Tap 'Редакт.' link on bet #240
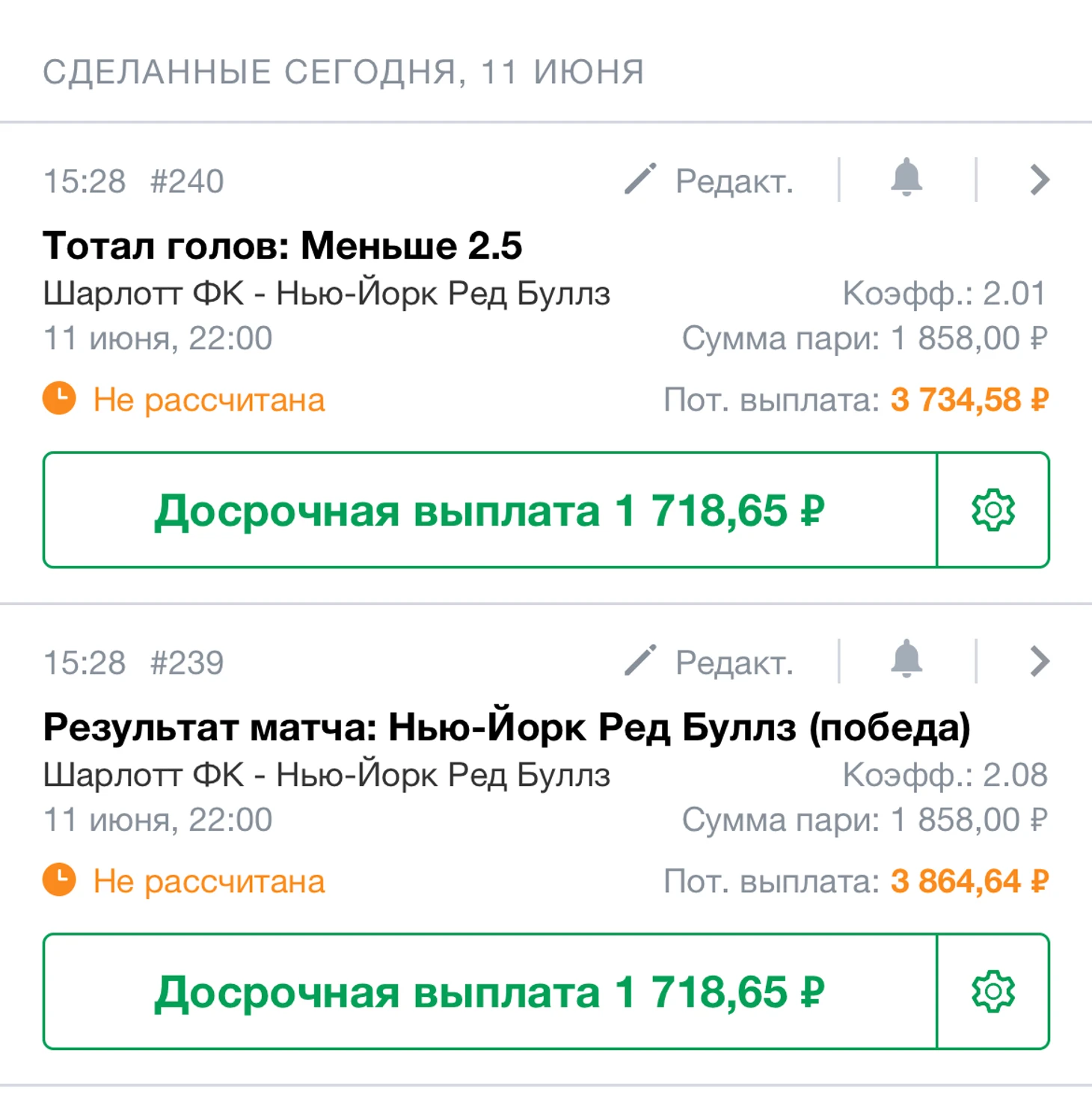The image size is (1092, 1118). click(x=734, y=181)
